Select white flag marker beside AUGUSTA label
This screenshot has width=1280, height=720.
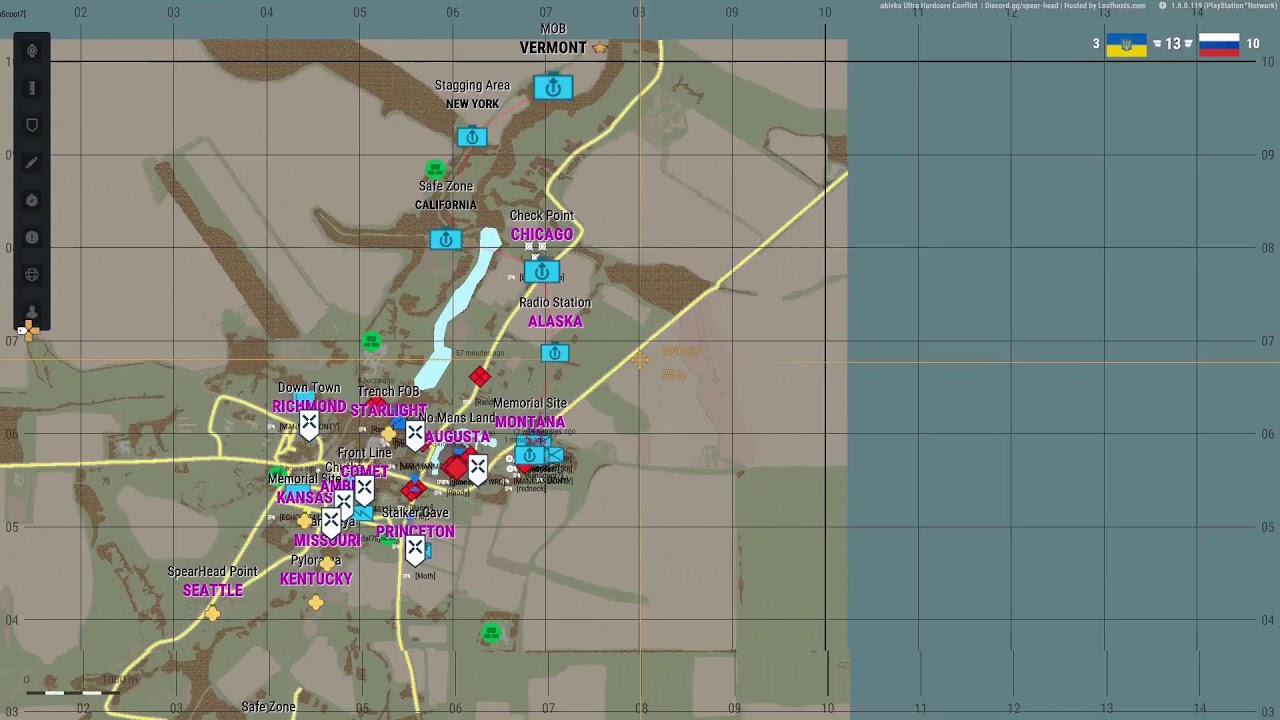pos(415,436)
